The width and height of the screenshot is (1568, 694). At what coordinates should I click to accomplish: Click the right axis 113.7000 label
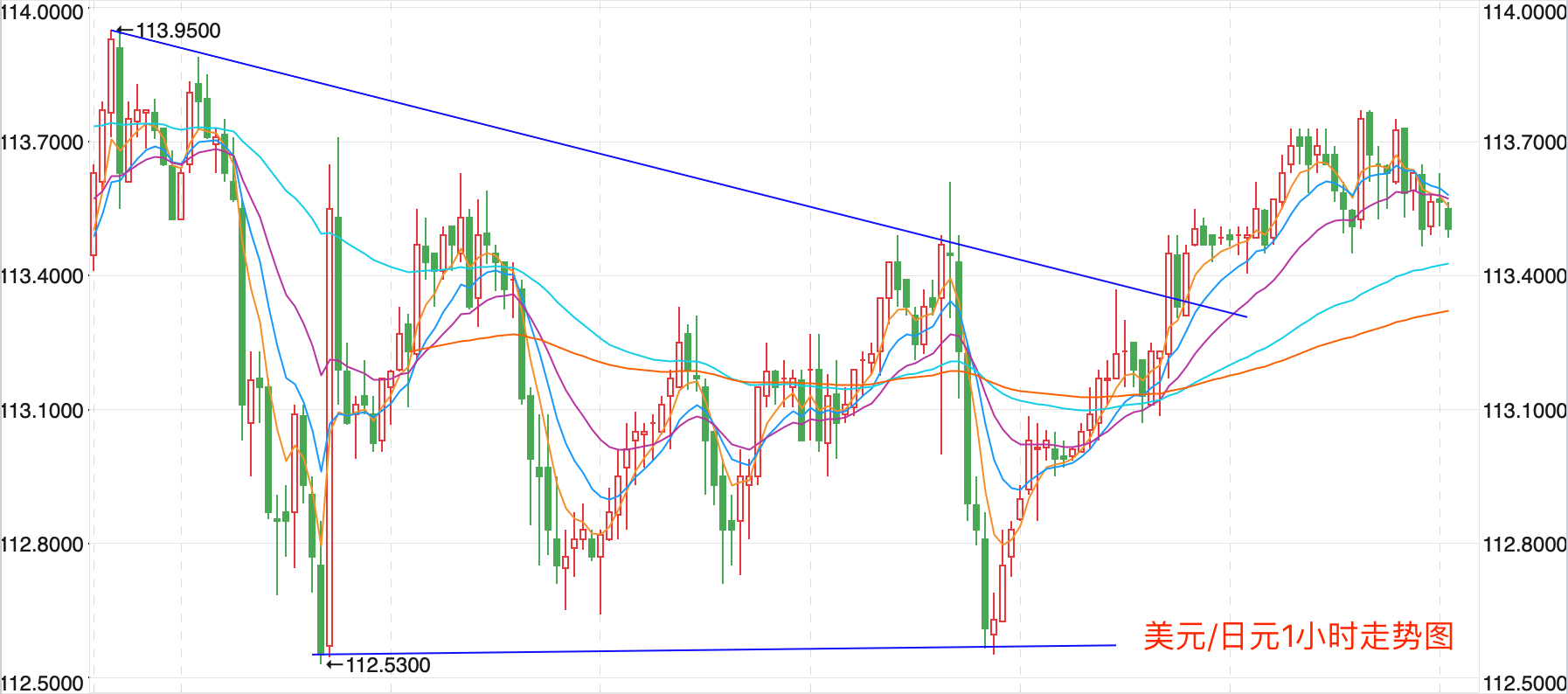click(1525, 142)
